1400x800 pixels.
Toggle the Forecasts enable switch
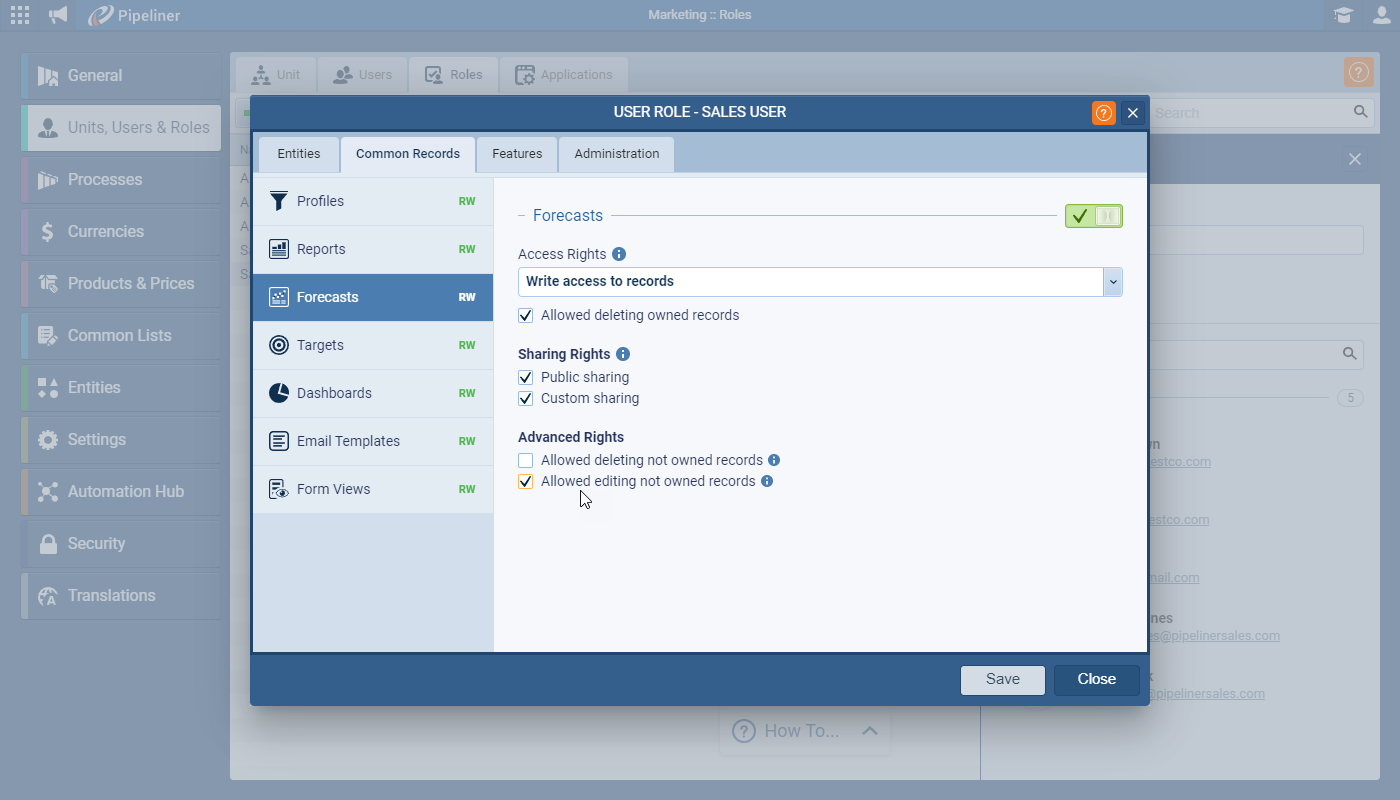click(1093, 216)
